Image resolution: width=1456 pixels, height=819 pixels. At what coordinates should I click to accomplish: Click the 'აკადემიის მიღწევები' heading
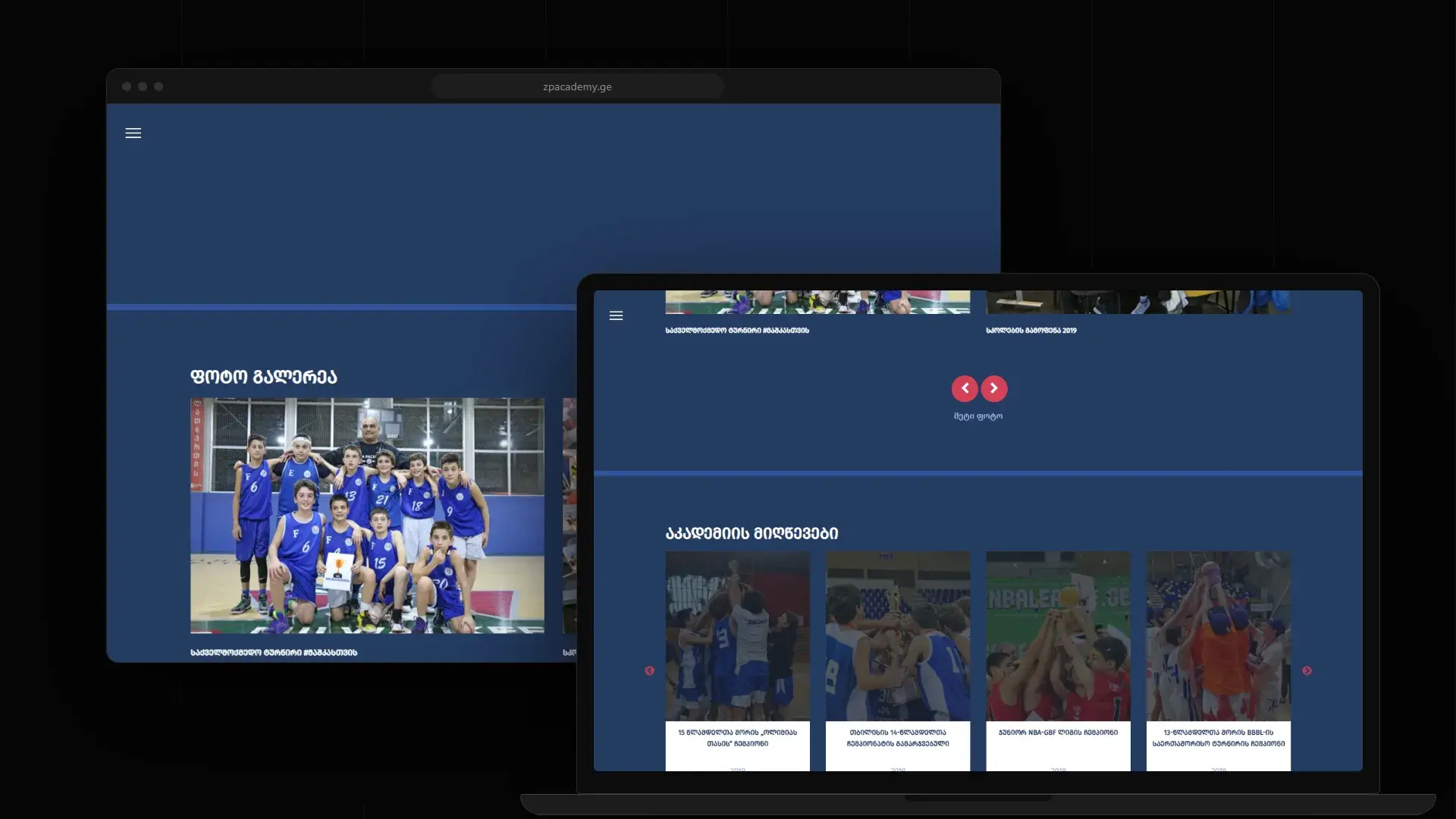(752, 534)
